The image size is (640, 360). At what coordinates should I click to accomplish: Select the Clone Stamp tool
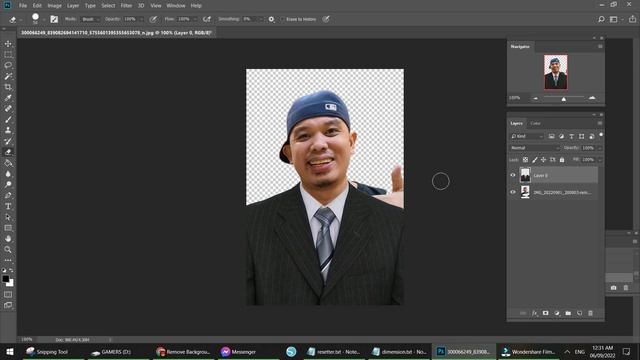8,130
